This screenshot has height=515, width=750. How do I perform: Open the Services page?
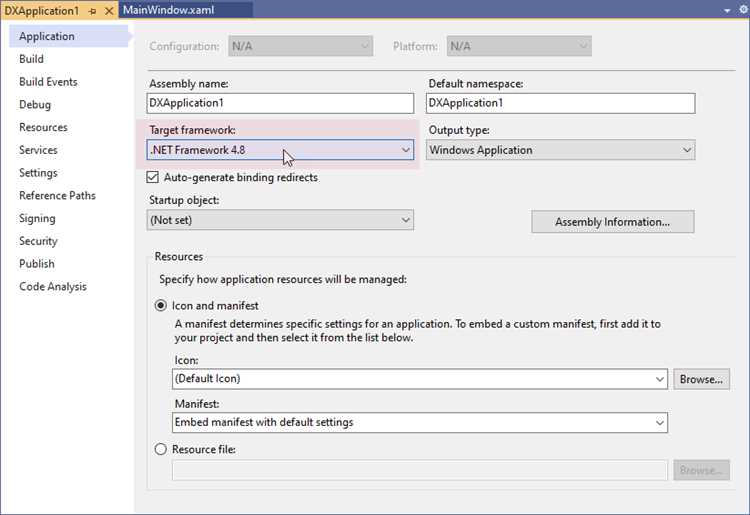pos(38,150)
